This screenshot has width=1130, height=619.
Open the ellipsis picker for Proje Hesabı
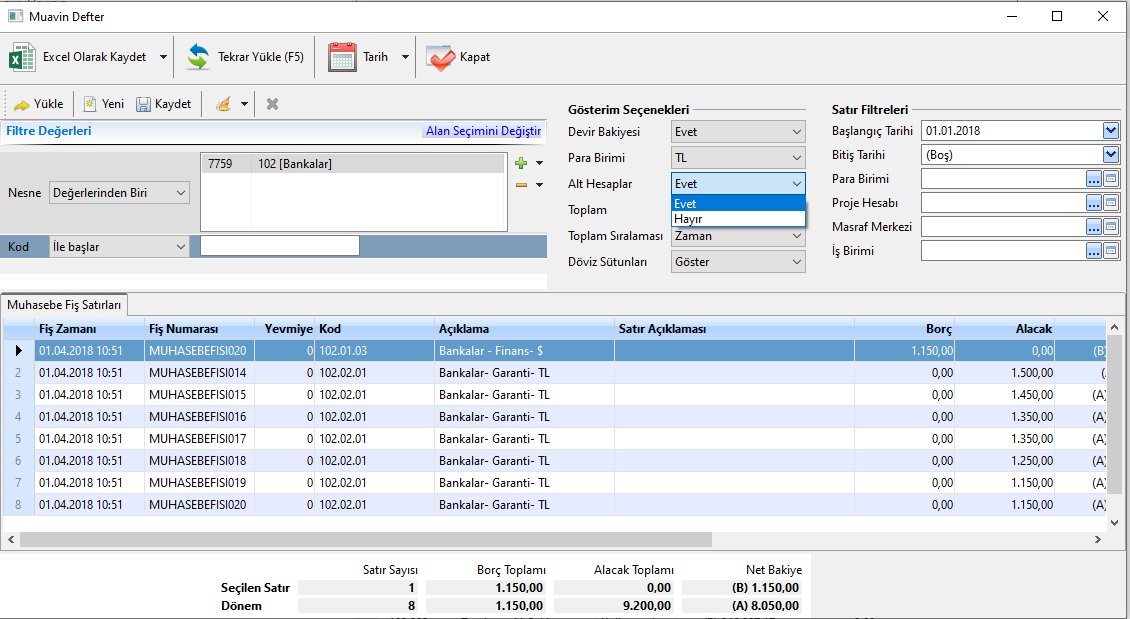tap(1094, 203)
